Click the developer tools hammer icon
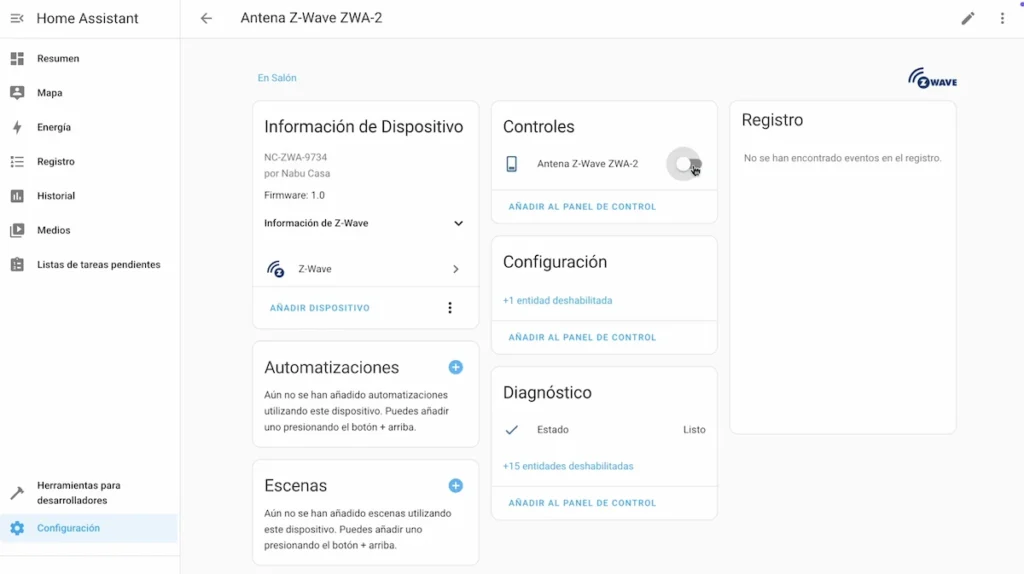This screenshot has width=1024, height=574. click(x=17, y=492)
